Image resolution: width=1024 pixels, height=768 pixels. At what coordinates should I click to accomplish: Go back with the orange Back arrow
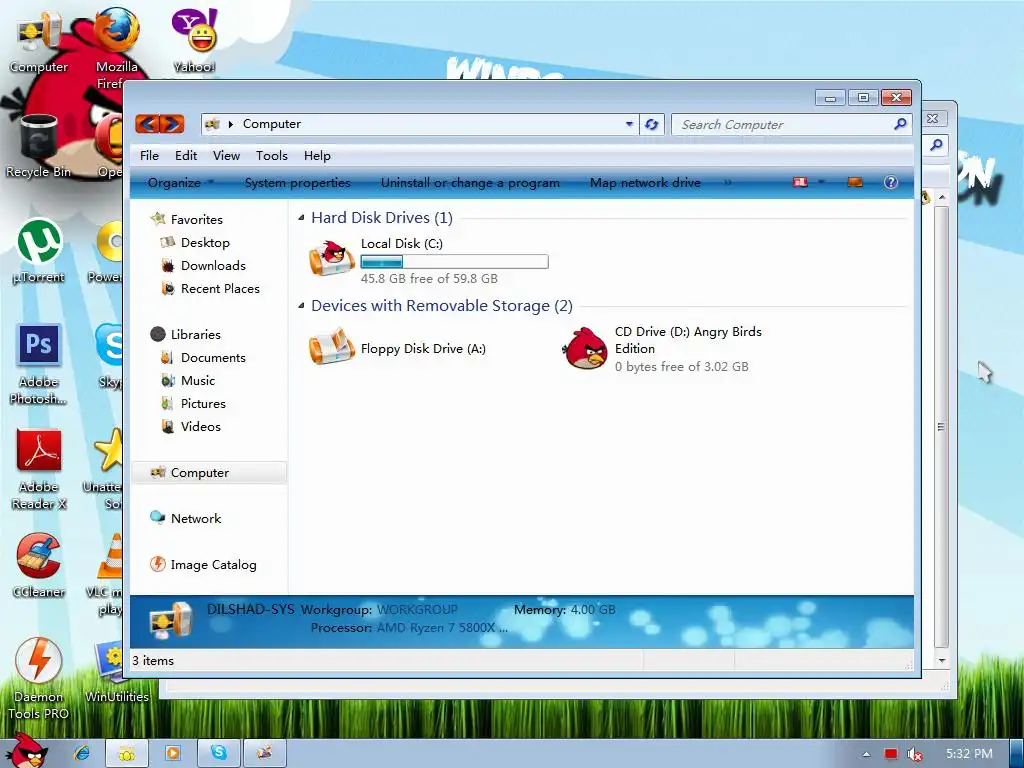click(148, 123)
